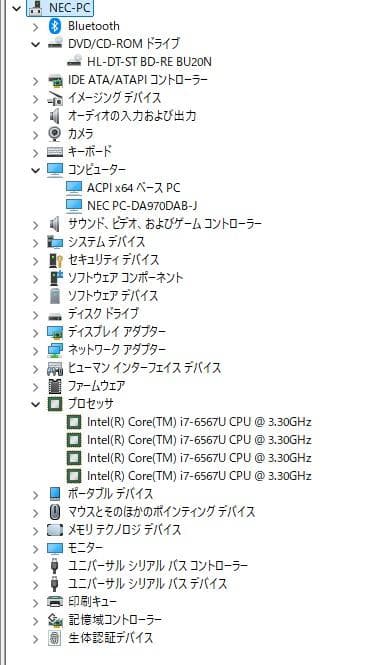Click the プロセッサ category chip icon
The width and height of the screenshot is (372, 665).
pos(55,404)
